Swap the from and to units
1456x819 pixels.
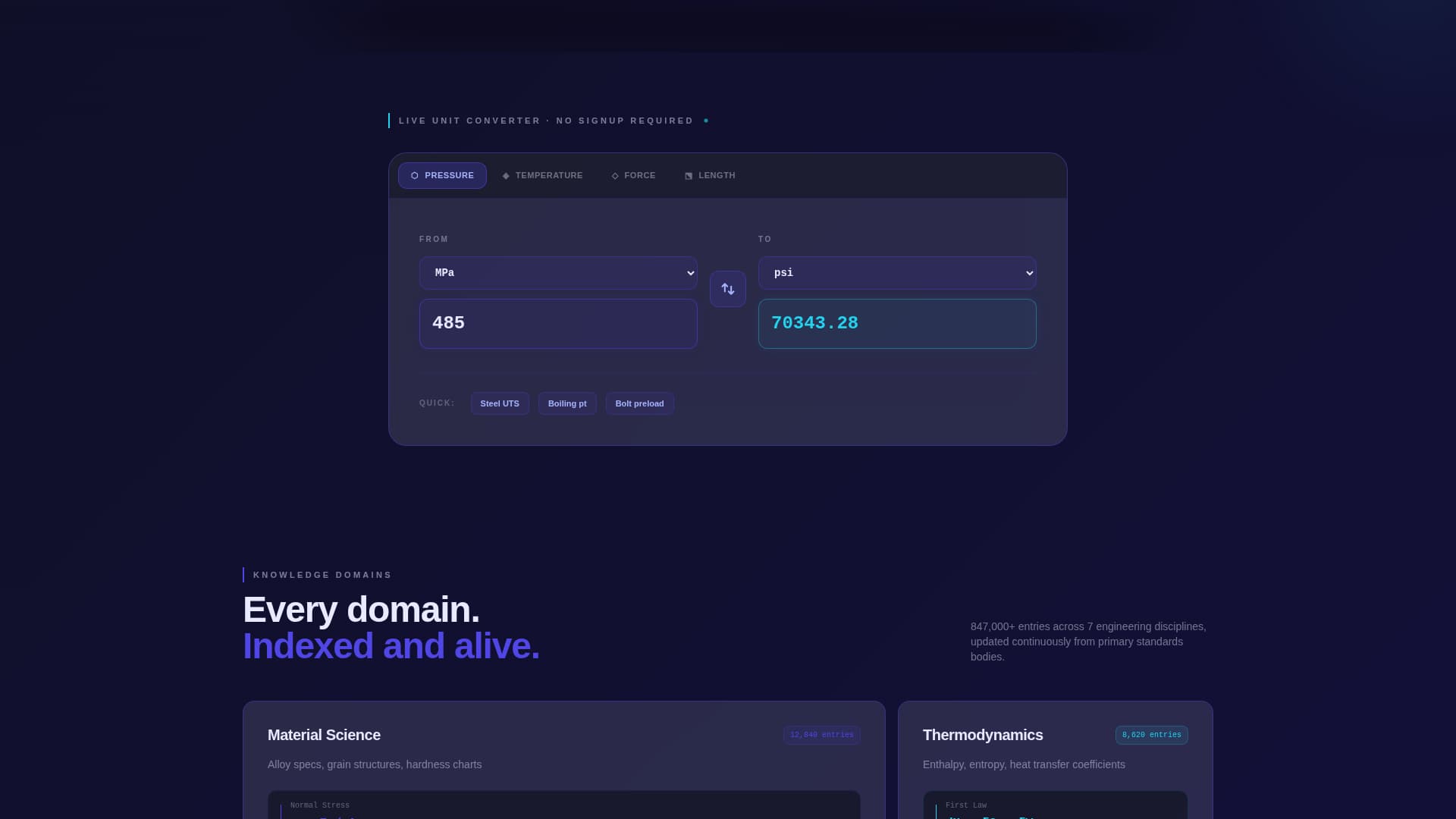(x=728, y=289)
